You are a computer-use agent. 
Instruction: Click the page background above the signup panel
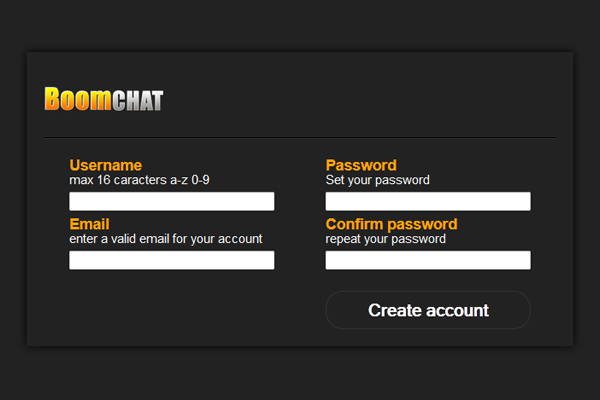300,25
